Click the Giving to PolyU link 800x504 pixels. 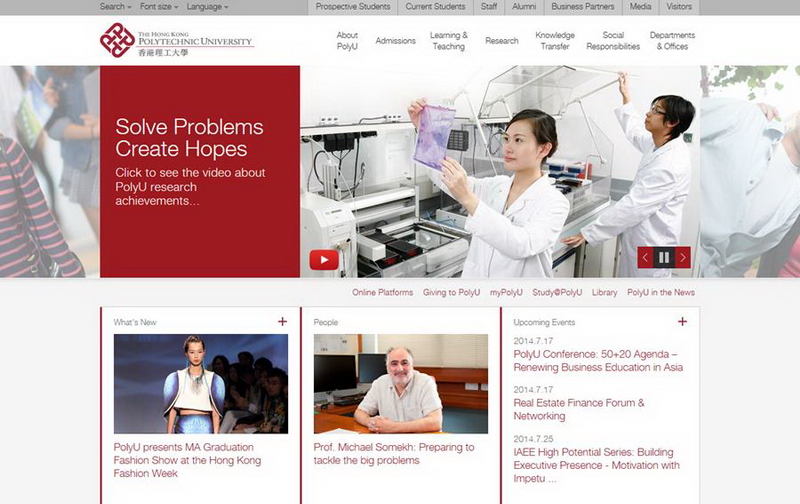451,292
